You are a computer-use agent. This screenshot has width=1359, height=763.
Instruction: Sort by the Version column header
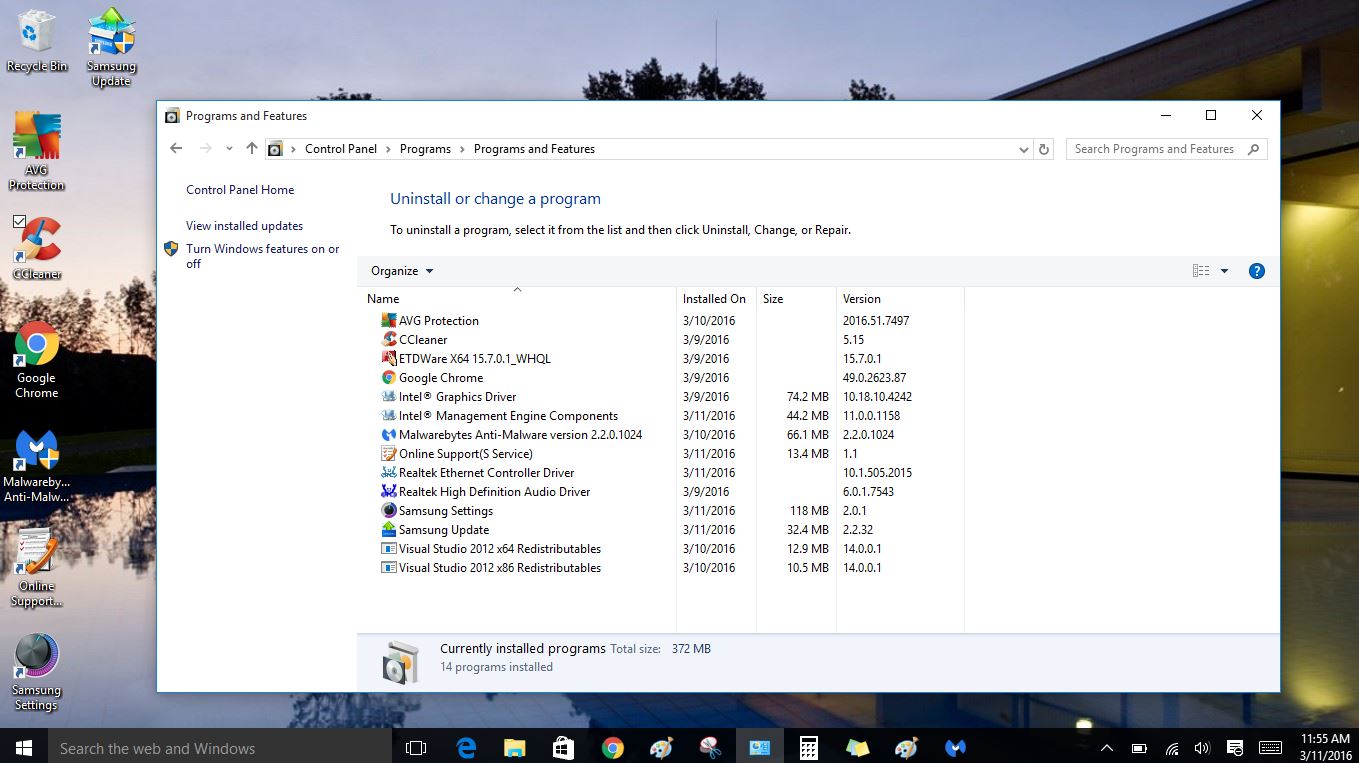[x=900, y=298]
